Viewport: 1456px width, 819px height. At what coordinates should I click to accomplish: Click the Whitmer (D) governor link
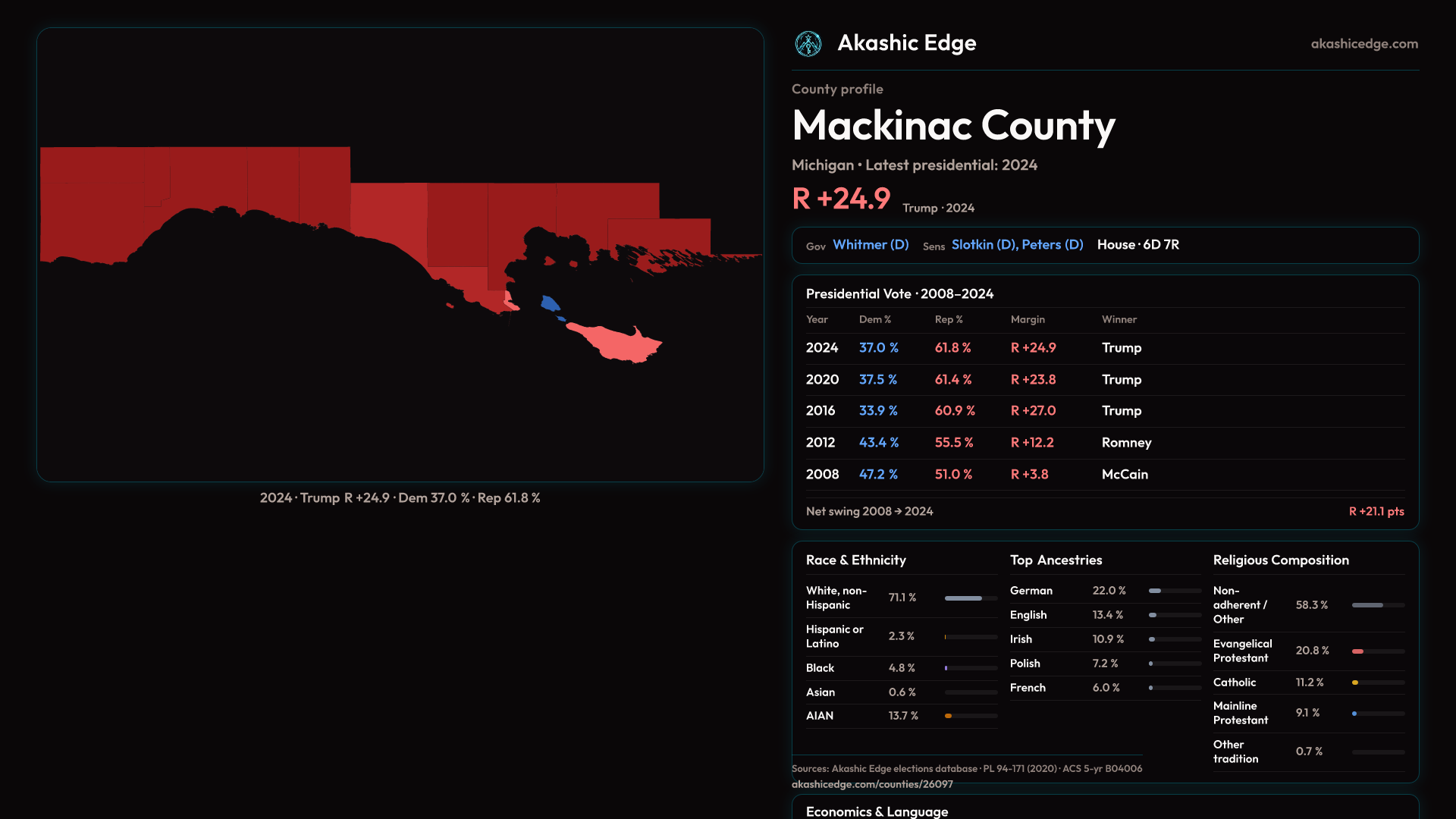(x=870, y=245)
